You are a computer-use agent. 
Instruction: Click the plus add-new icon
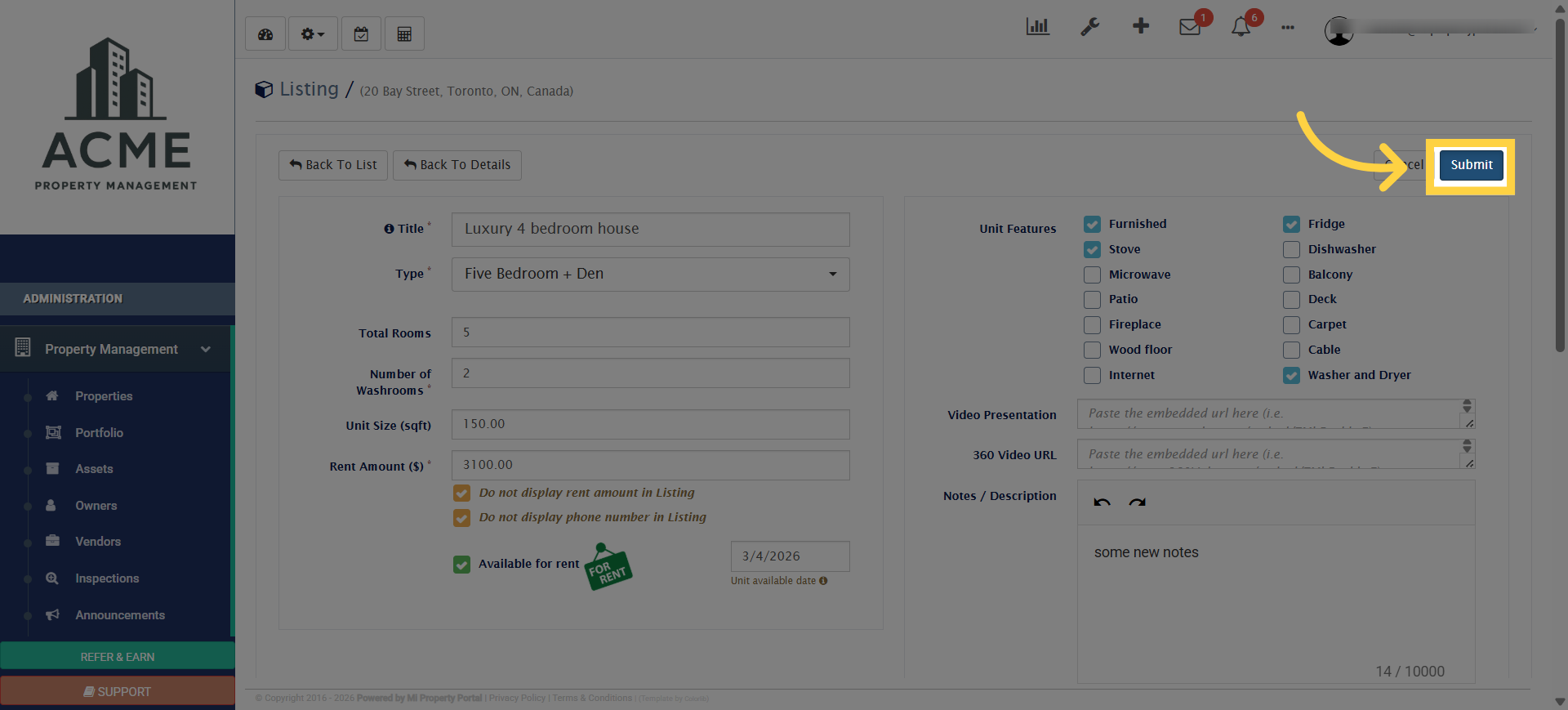(x=1141, y=26)
